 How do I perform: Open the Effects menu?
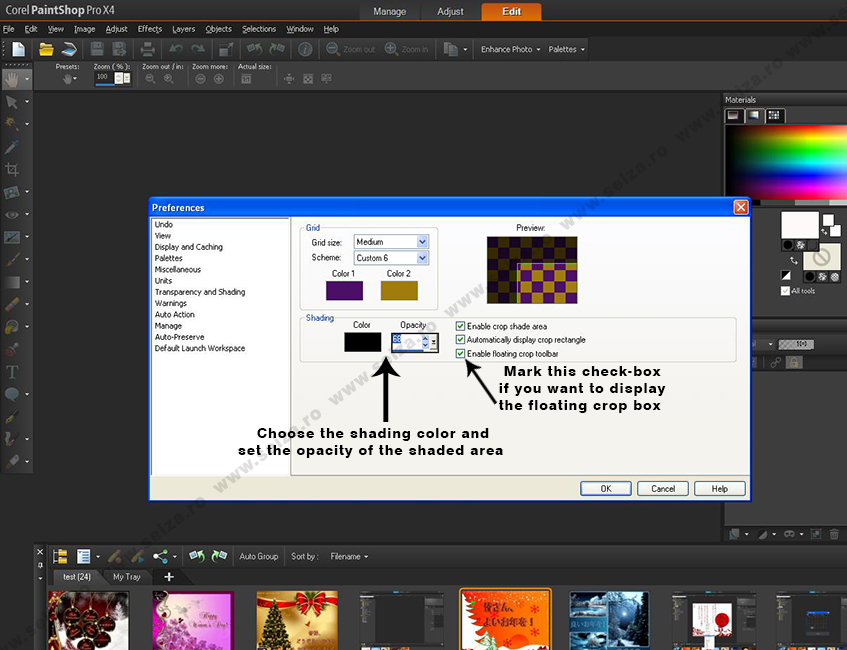point(150,29)
